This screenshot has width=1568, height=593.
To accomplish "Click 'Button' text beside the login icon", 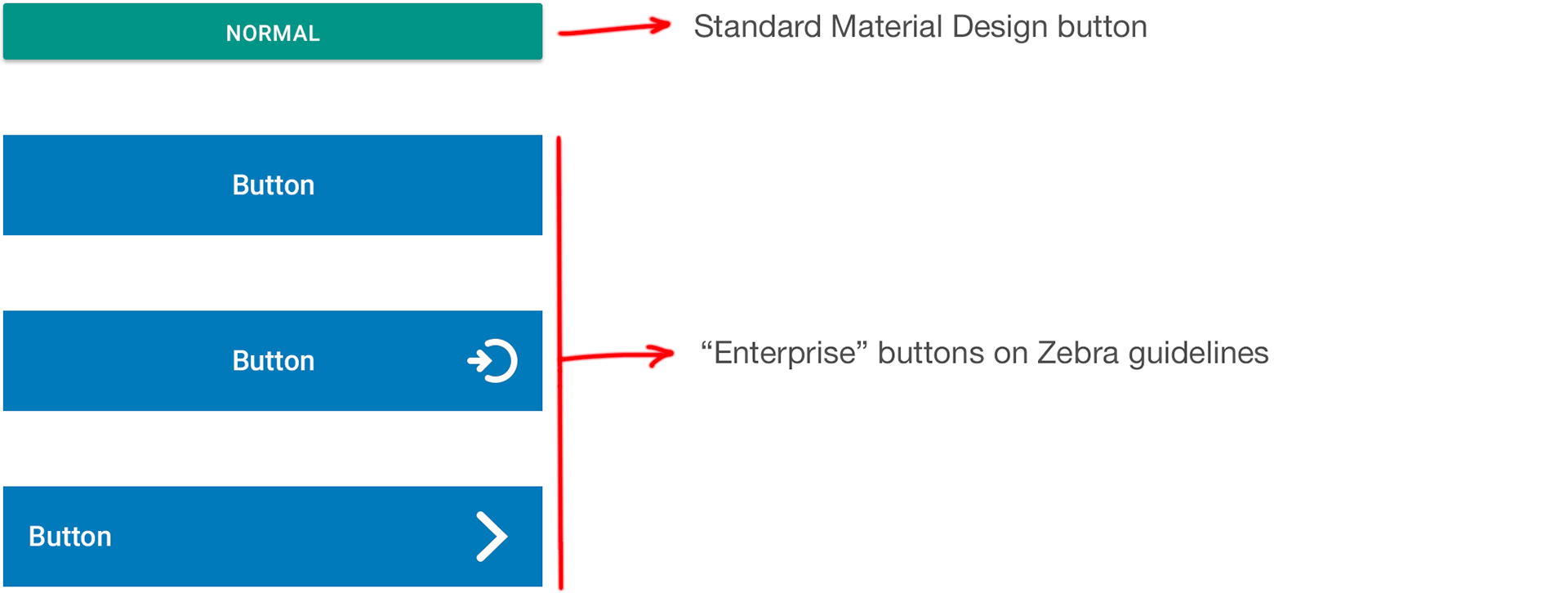I will tap(274, 361).
